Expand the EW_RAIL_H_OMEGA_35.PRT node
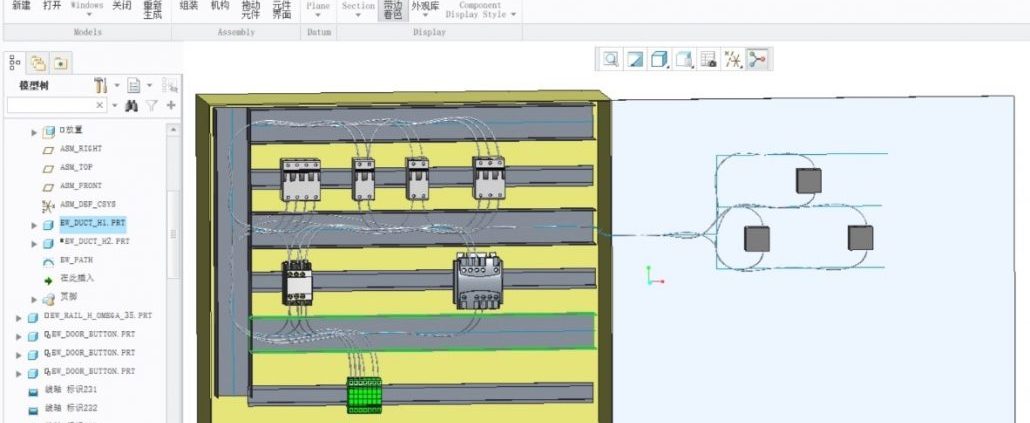The image size is (1030, 423). coord(19,318)
